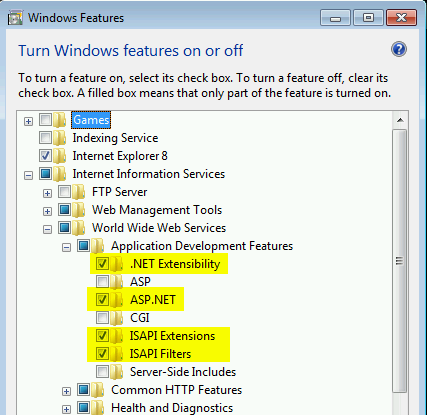Uncheck the Internet Explorer 8 checkbox
Screen dimensions: 427x415
(45, 155)
